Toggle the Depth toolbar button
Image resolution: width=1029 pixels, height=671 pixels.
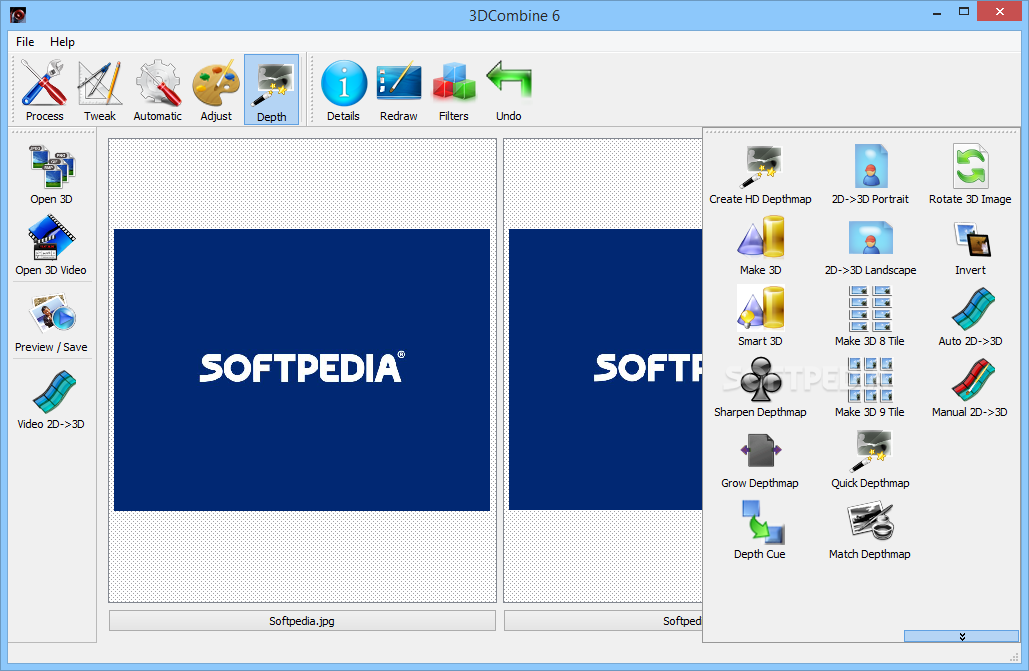click(272, 90)
